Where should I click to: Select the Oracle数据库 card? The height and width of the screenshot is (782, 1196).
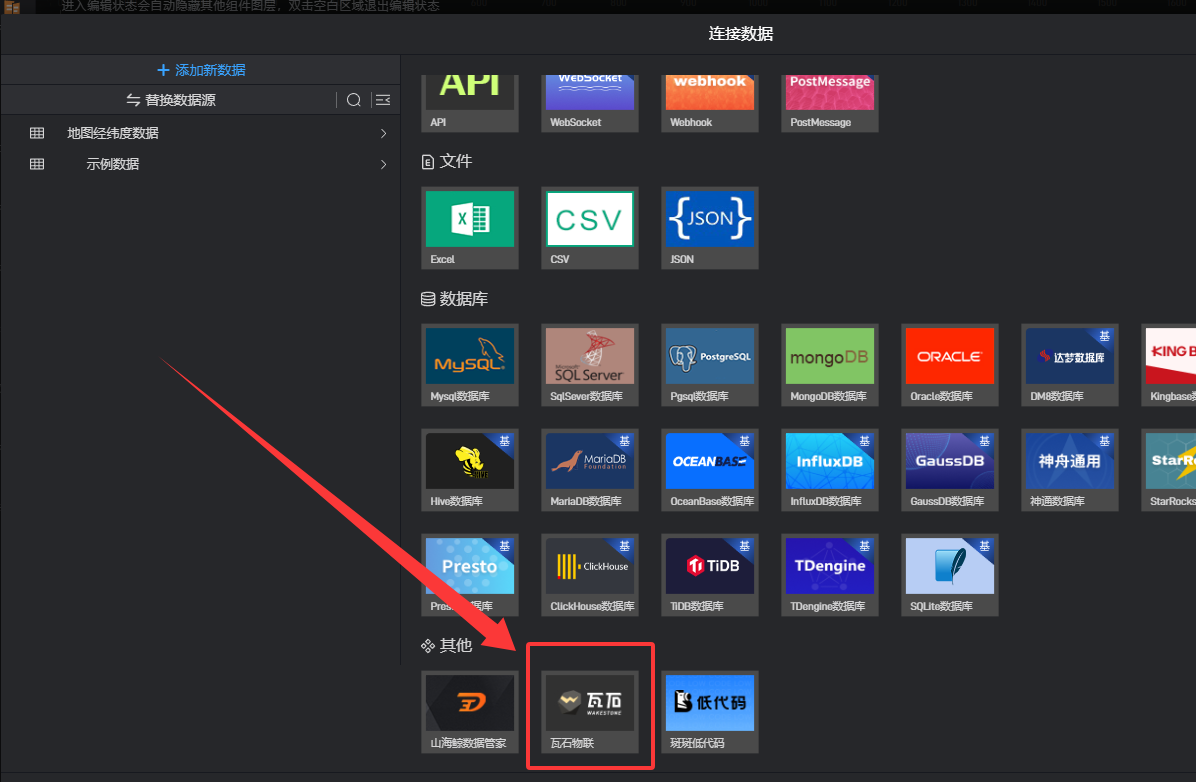(950, 365)
